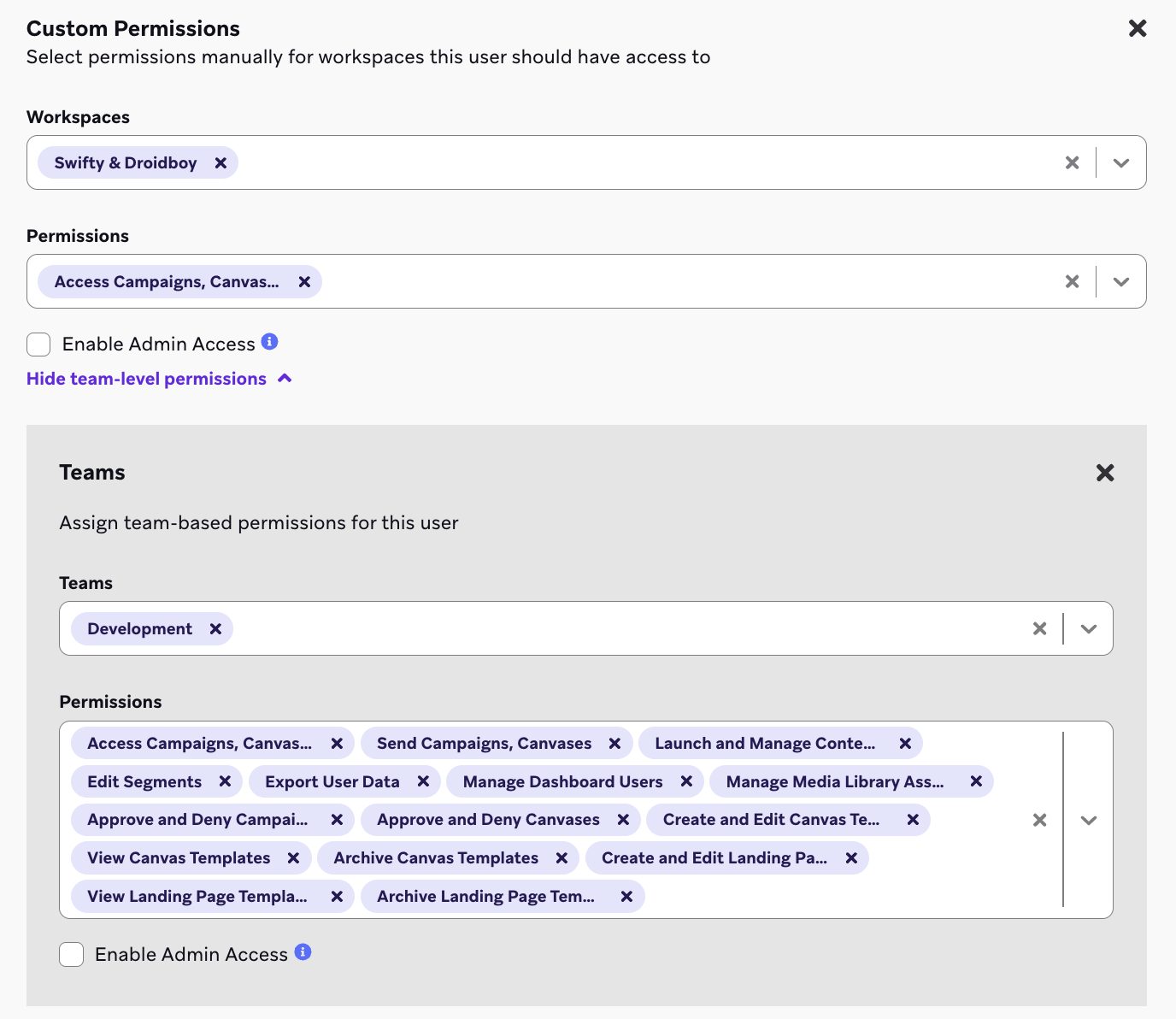This screenshot has width=1176, height=1019.
Task: Remove the Export User Data permission chip
Action: coord(423,781)
